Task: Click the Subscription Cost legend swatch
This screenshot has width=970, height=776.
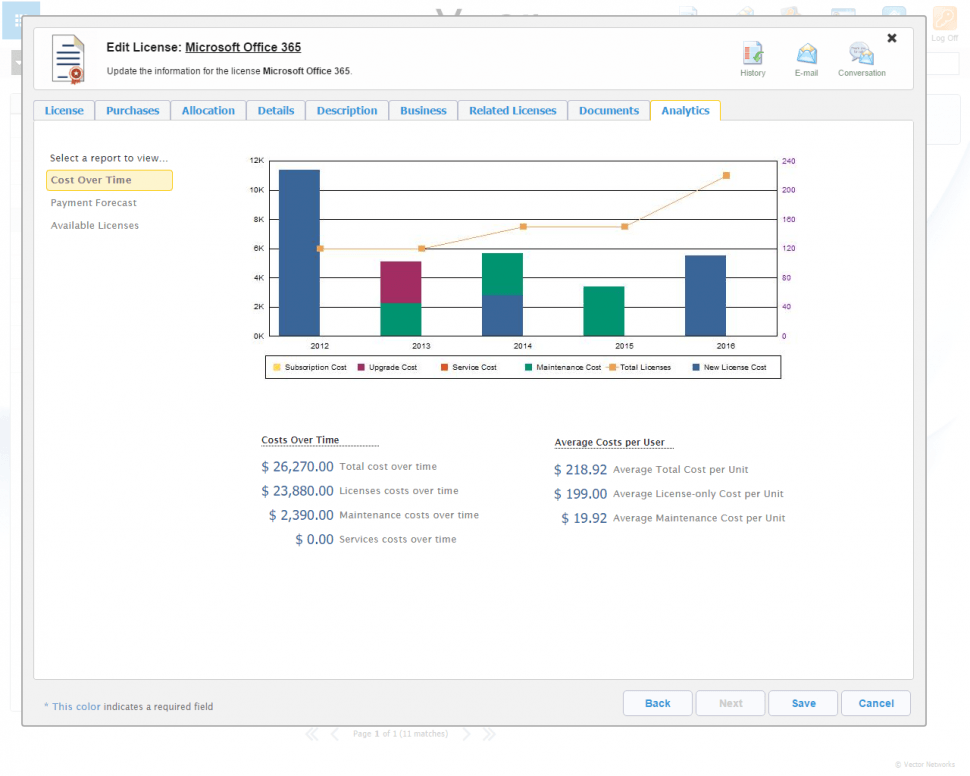Action: click(x=277, y=368)
